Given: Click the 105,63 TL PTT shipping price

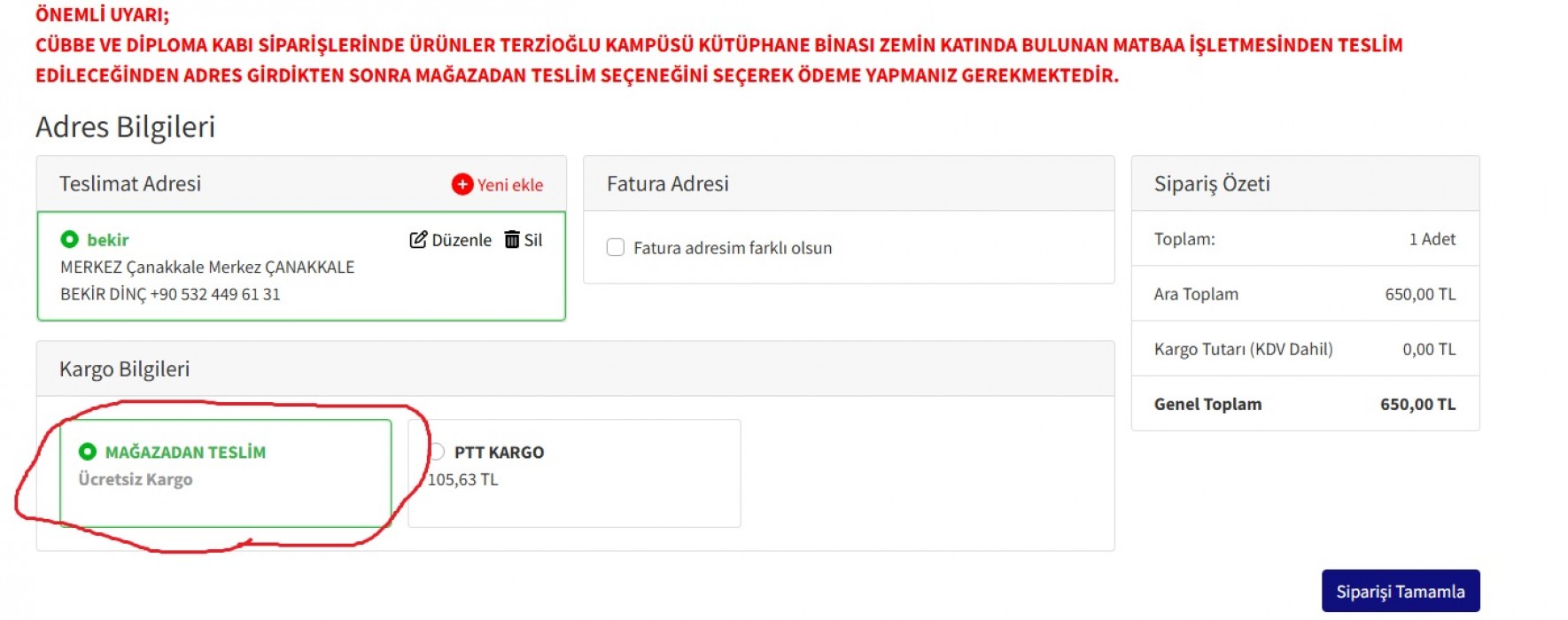Looking at the screenshot, I should pyautogui.click(x=462, y=479).
